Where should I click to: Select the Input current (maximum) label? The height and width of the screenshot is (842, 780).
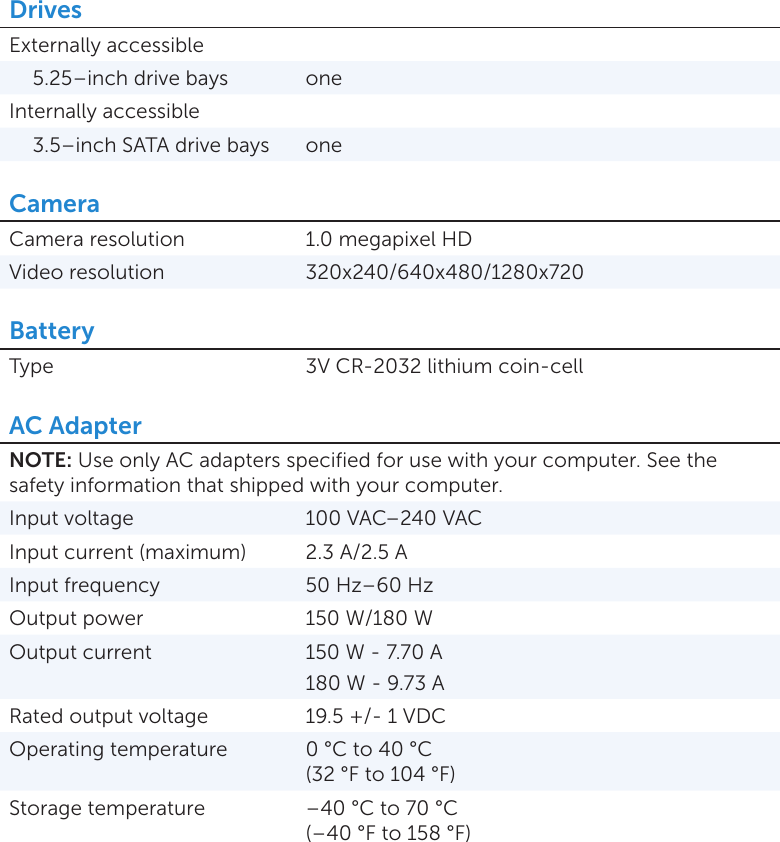[127, 552]
